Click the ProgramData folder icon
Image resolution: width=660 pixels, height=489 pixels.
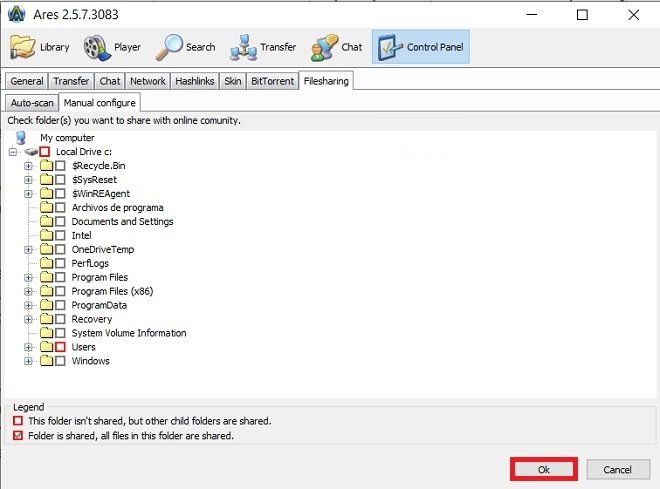[x=46, y=305]
